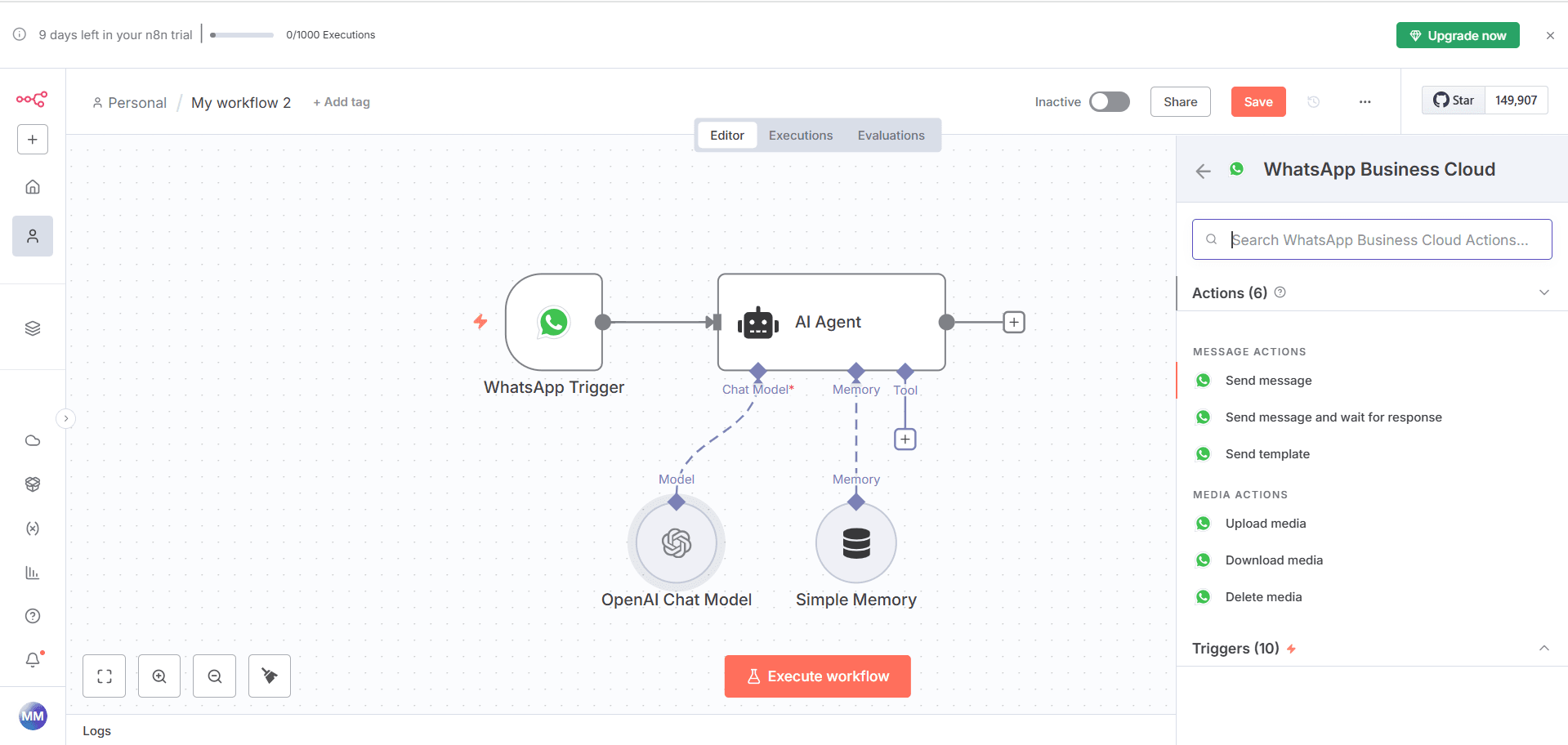Click the WhatsApp Trigger node icon
Viewport: 1568px width, 745px height.
coord(553,322)
